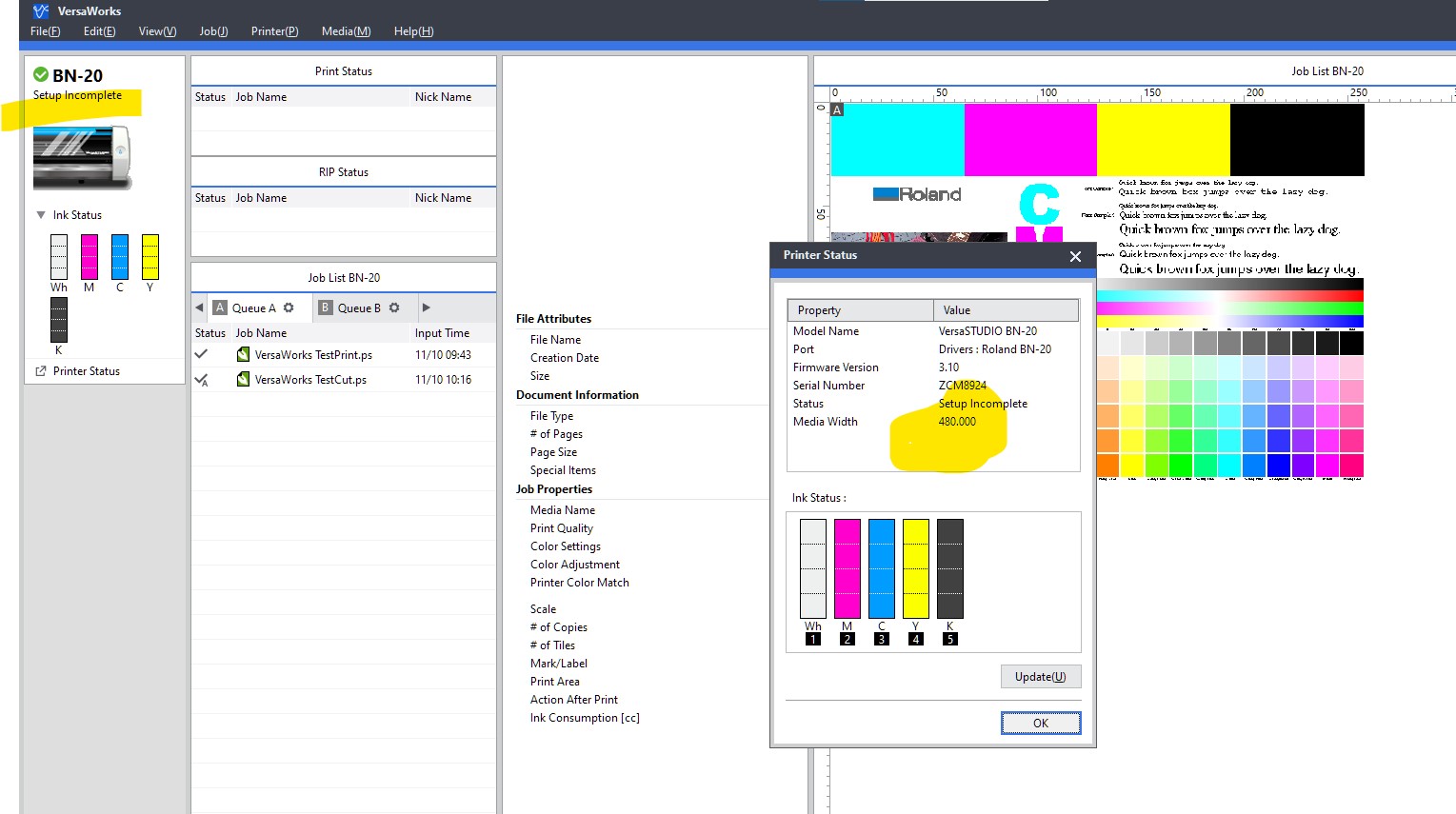Click the Color Adjustment property
Image resolution: width=1456 pixels, height=814 pixels.
coord(575,565)
